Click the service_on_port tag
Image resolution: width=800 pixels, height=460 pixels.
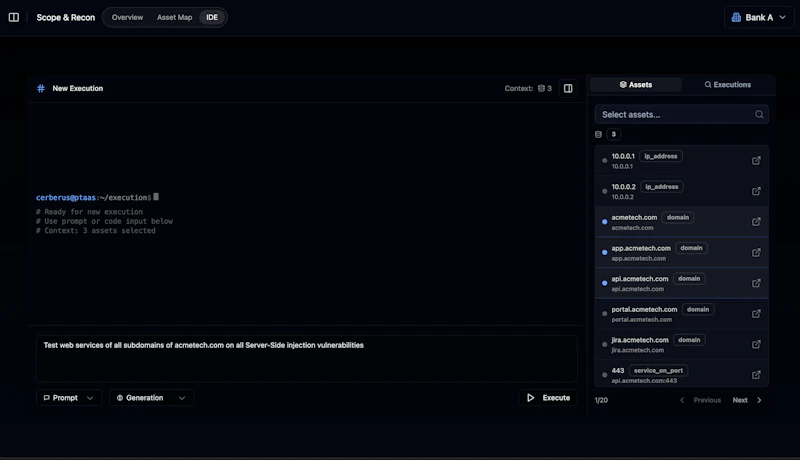(x=658, y=370)
